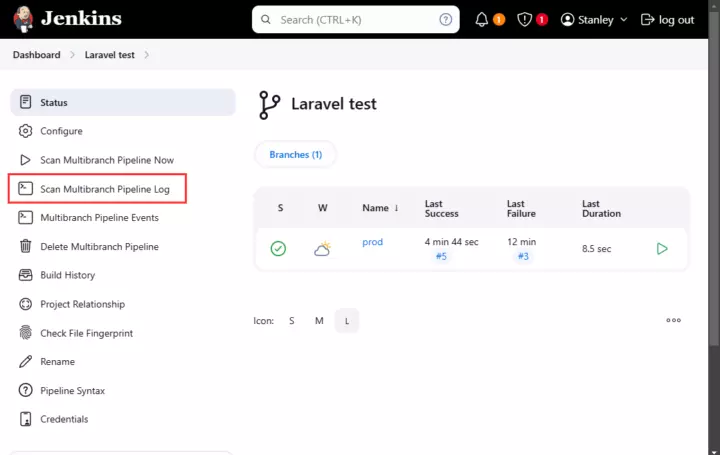Sort by Last Failure column

click(521, 208)
